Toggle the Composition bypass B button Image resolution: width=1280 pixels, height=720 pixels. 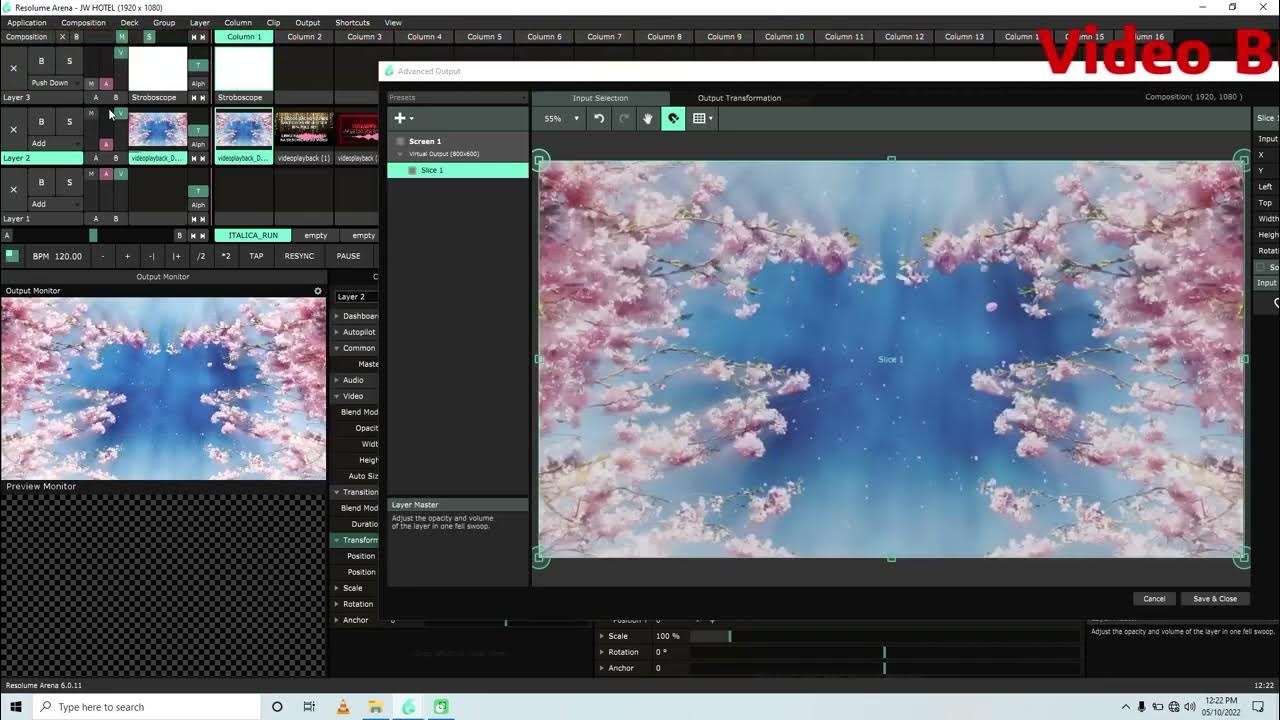(76, 37)
